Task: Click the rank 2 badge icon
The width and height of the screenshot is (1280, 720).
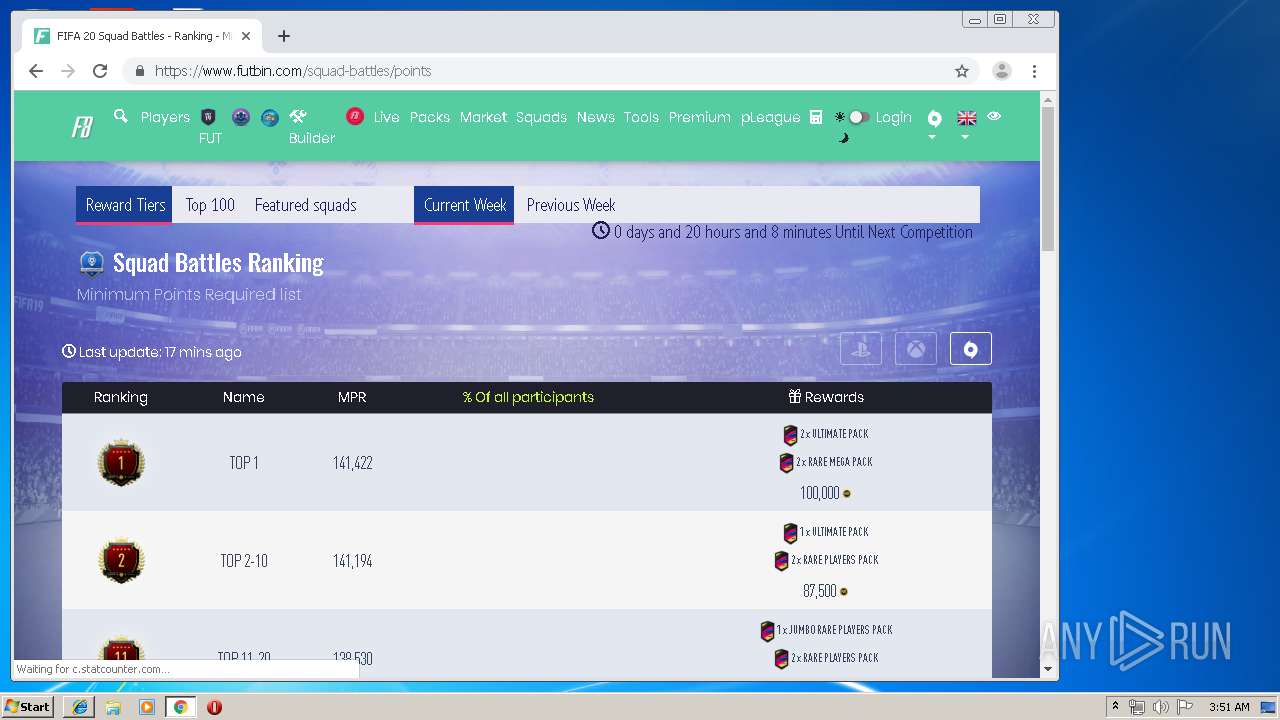Action: tap(121, 561)
